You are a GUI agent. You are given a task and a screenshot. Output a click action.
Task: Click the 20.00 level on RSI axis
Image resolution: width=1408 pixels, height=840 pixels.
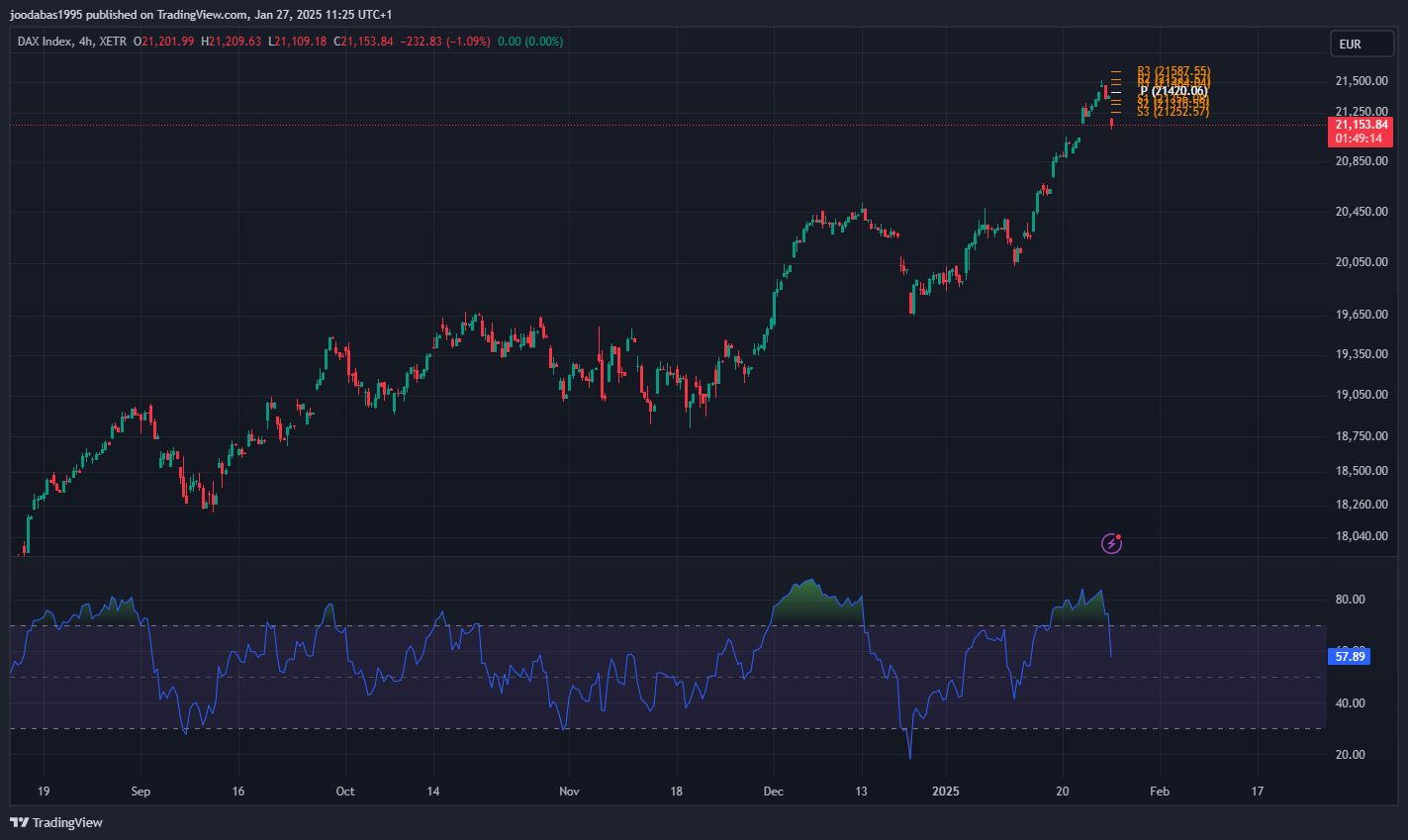(x=1350, y=755)
